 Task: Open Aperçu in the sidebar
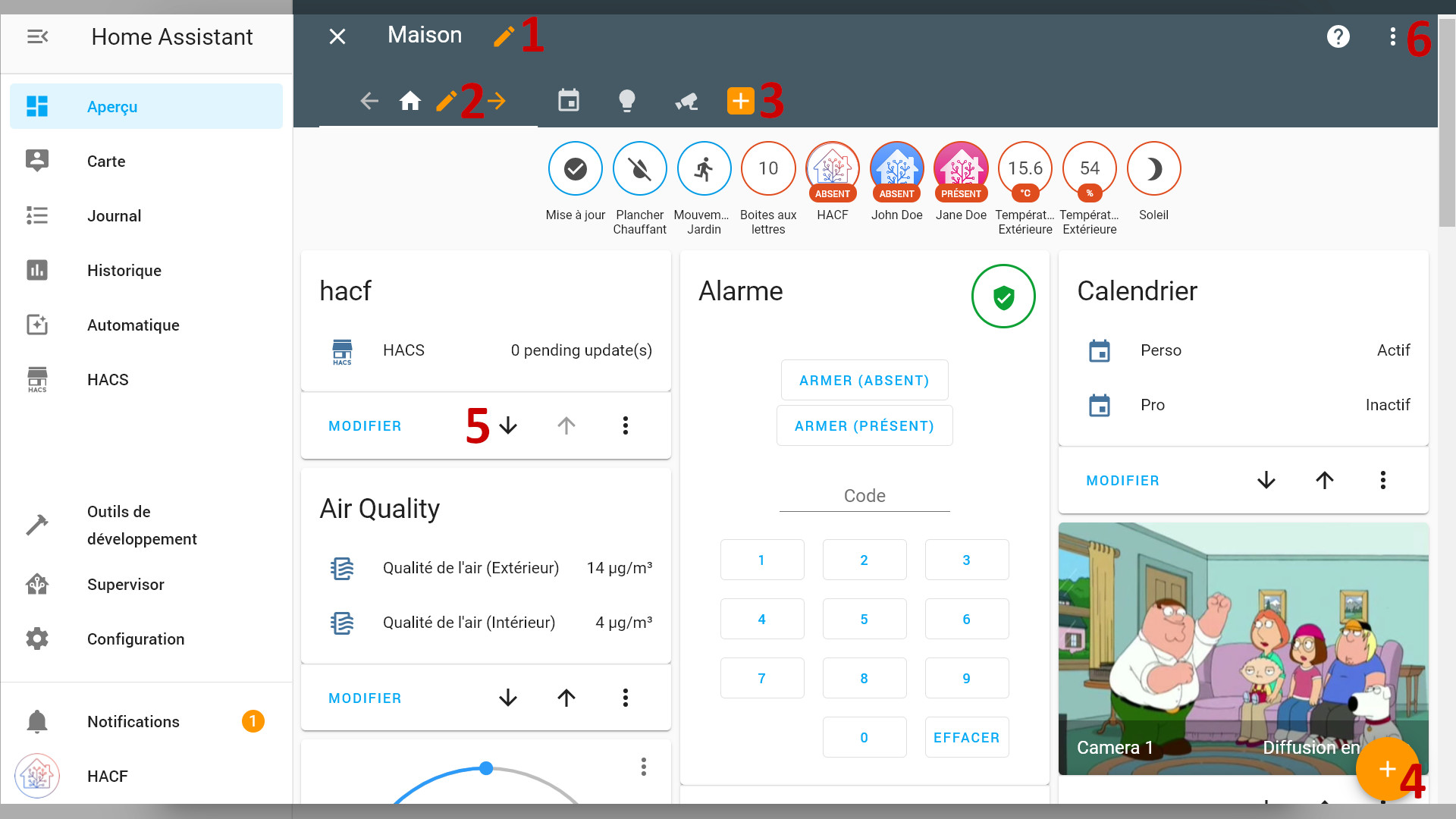point(146,107)
